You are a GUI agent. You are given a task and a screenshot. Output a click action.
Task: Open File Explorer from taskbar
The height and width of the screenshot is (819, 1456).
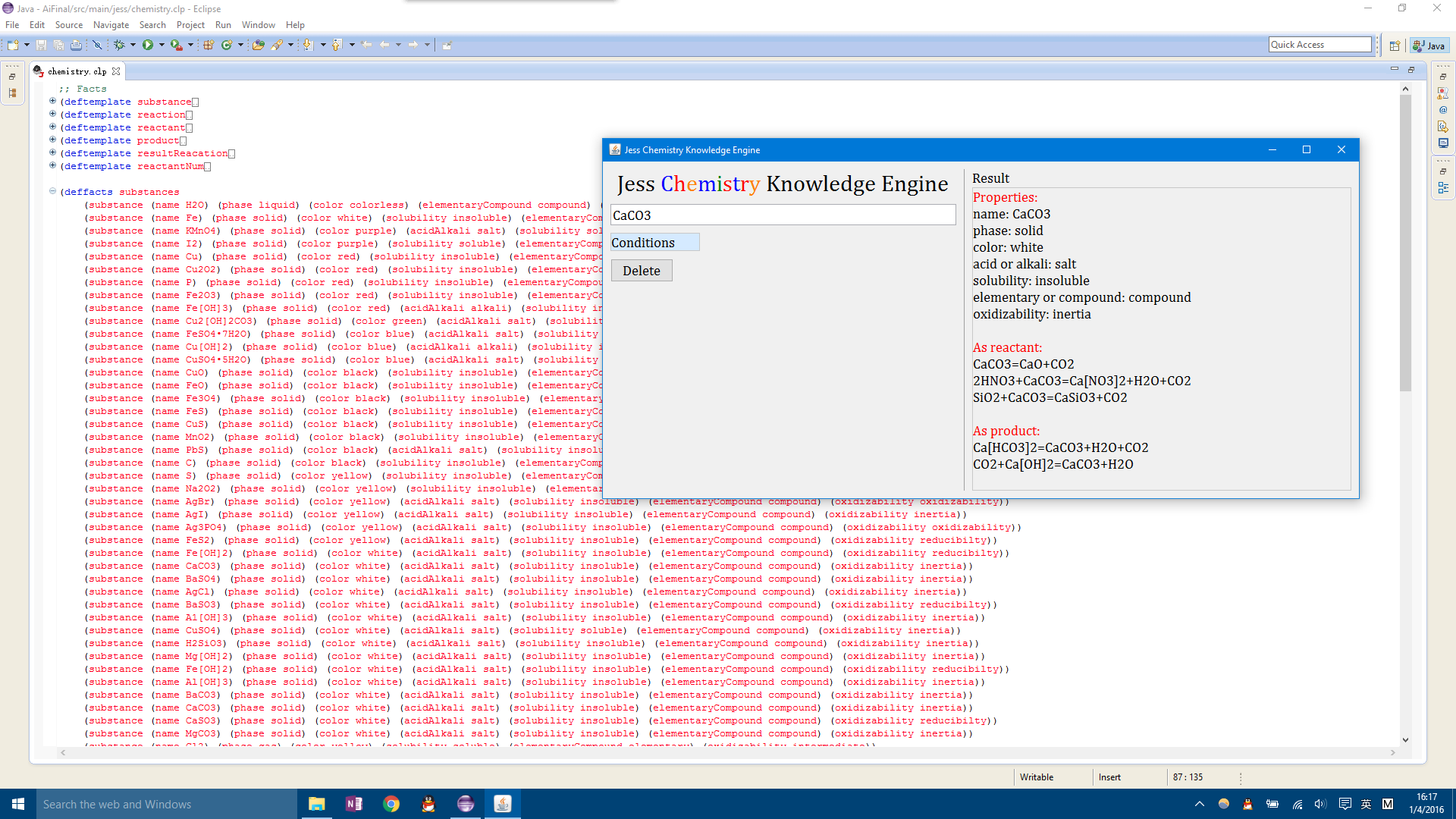[x=316, y=804]
